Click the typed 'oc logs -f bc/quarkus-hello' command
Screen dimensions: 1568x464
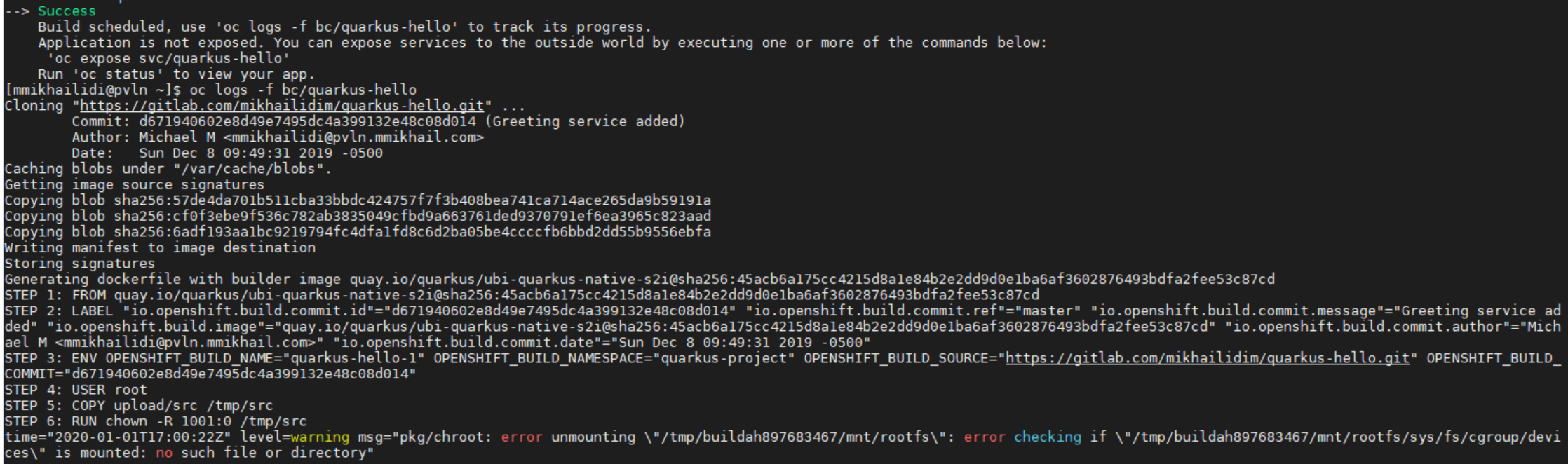coord(303,90)
